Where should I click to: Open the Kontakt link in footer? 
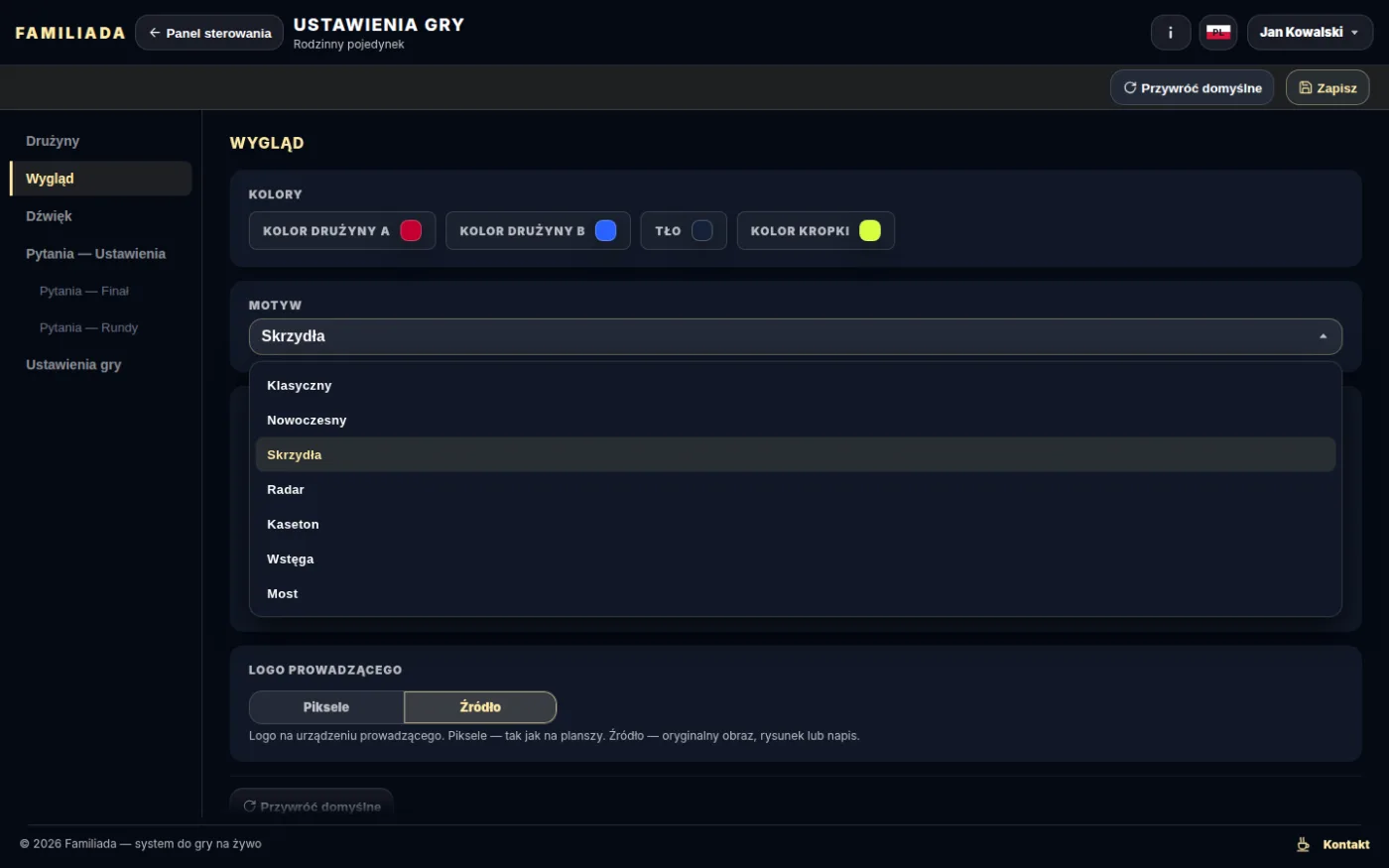1346,844
